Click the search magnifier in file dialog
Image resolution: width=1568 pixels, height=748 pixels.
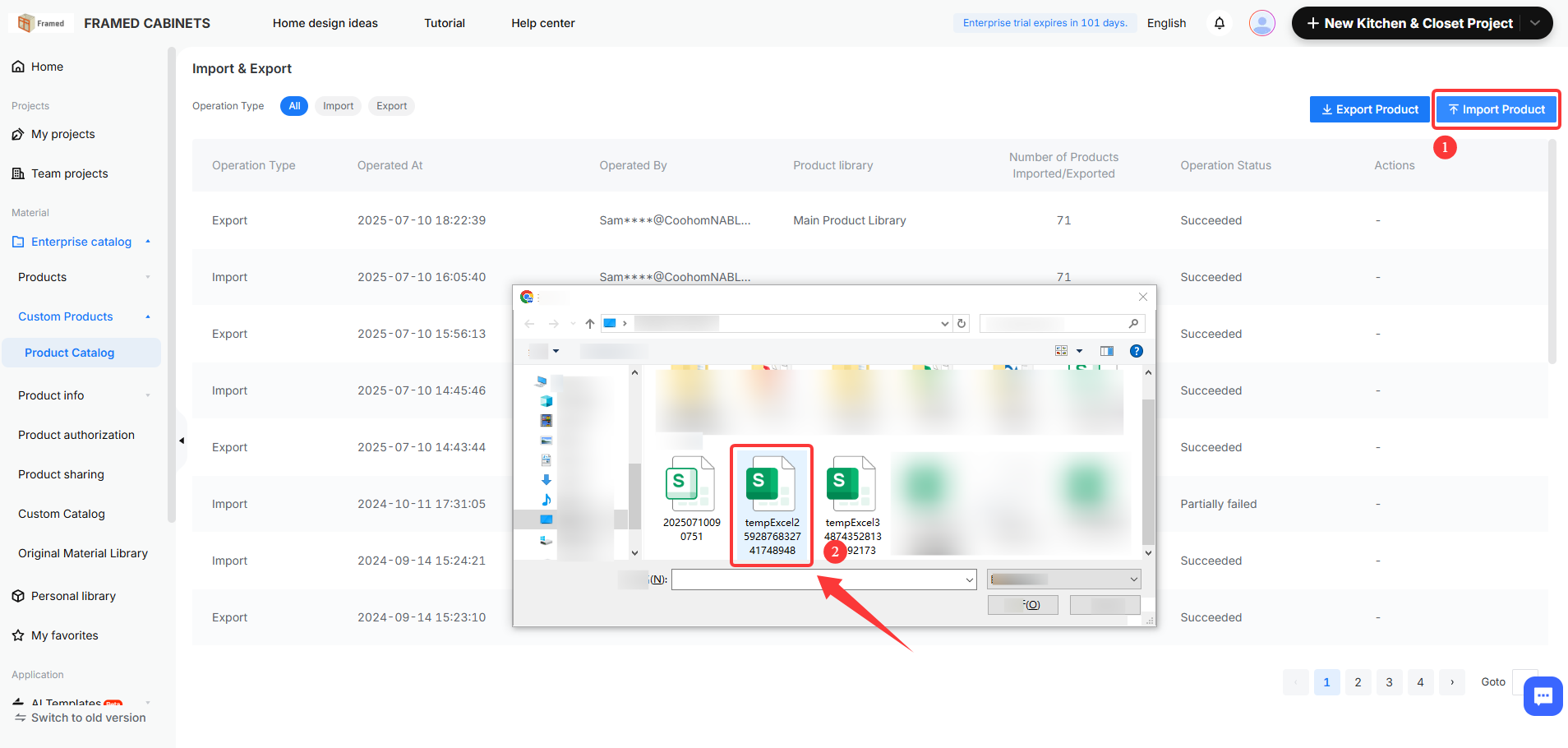point(1133,324)
